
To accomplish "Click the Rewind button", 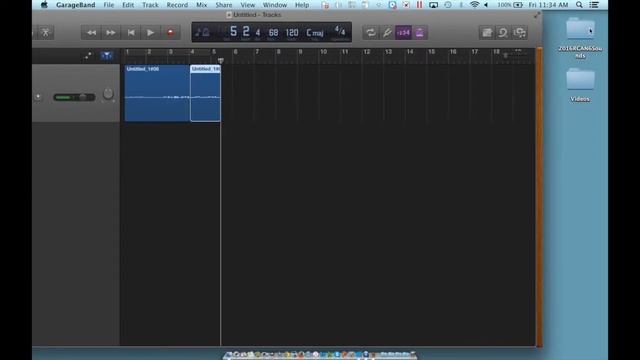I will point(91,33).
